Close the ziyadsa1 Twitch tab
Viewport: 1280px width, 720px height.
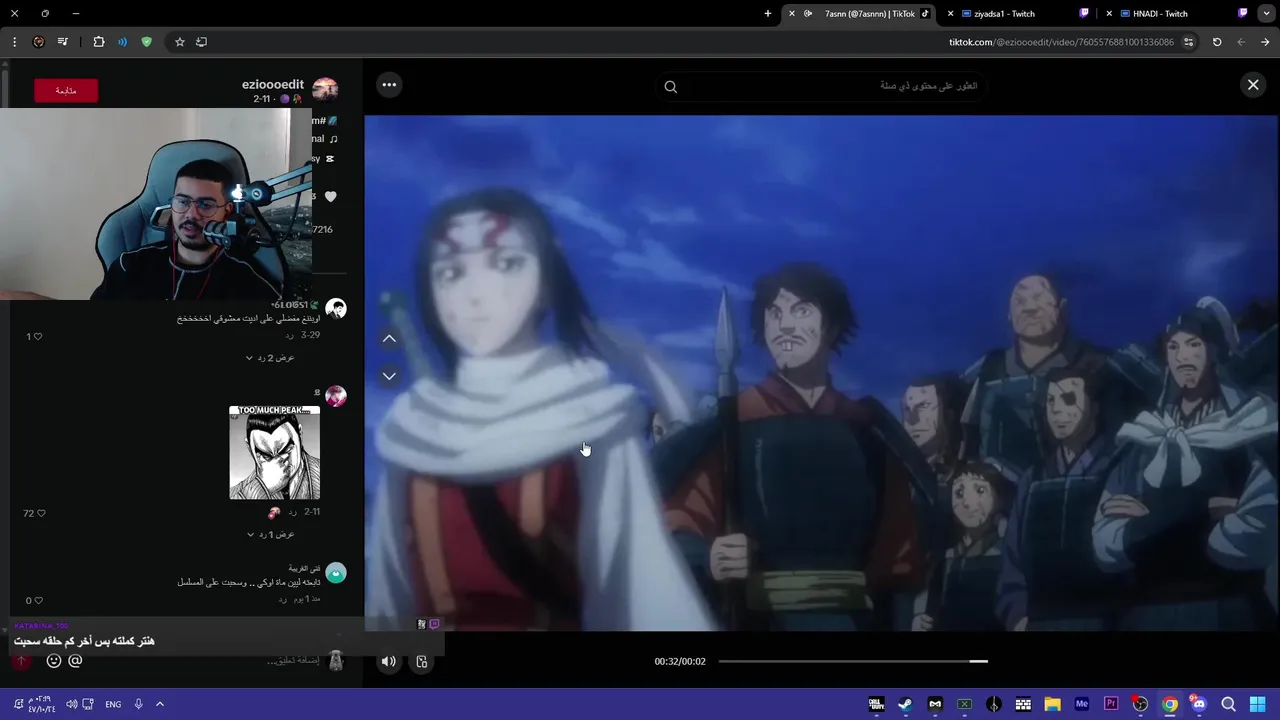point(950,14)
